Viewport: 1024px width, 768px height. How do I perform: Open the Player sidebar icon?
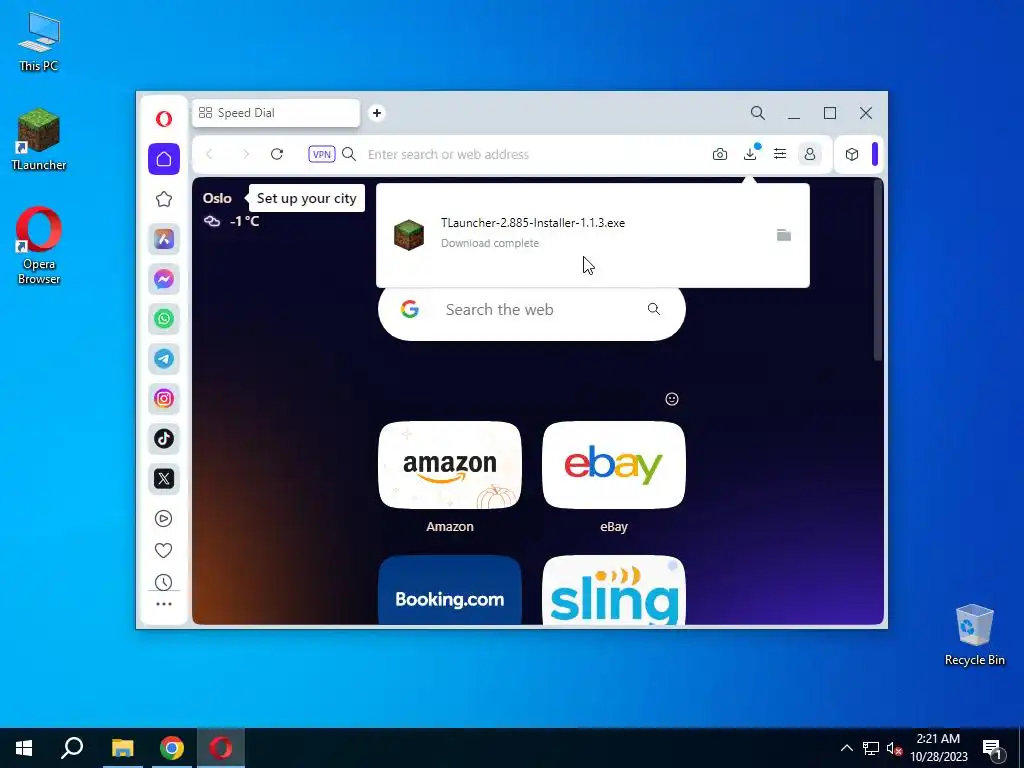point(163,519)
